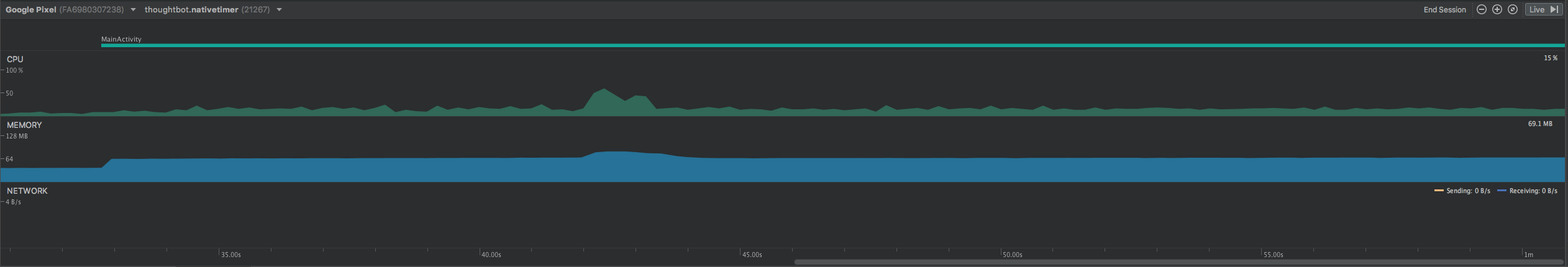Screen dimensions: 1568x267
Task: Click the Receiving: 0 B/s legend entry
Action: 1527,191
